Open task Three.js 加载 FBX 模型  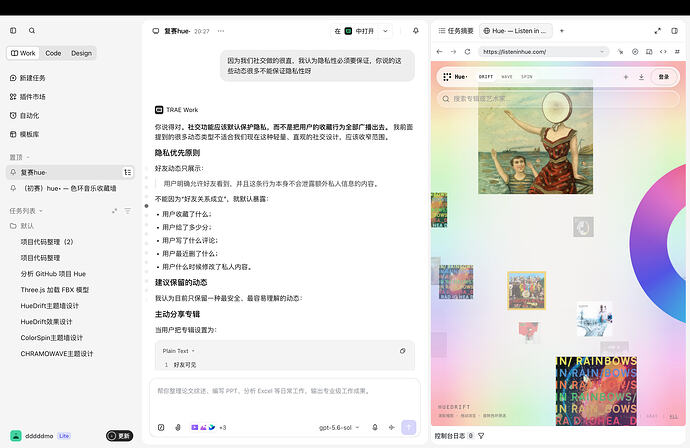[x=55, y=290]
